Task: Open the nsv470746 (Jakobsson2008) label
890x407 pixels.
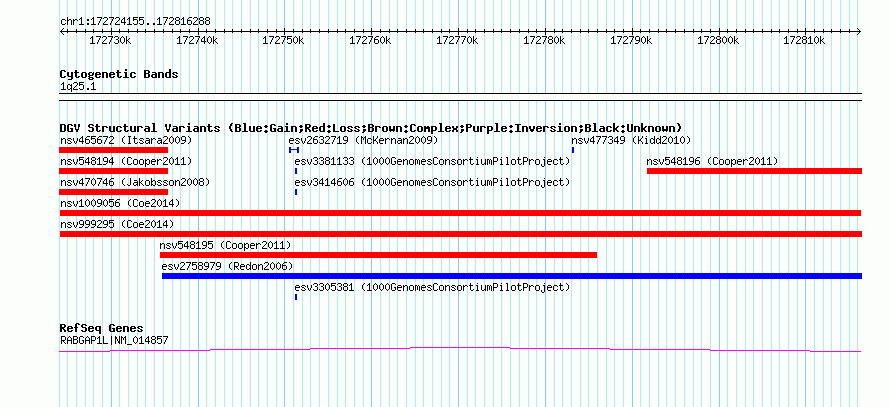Action: point(135,182)
